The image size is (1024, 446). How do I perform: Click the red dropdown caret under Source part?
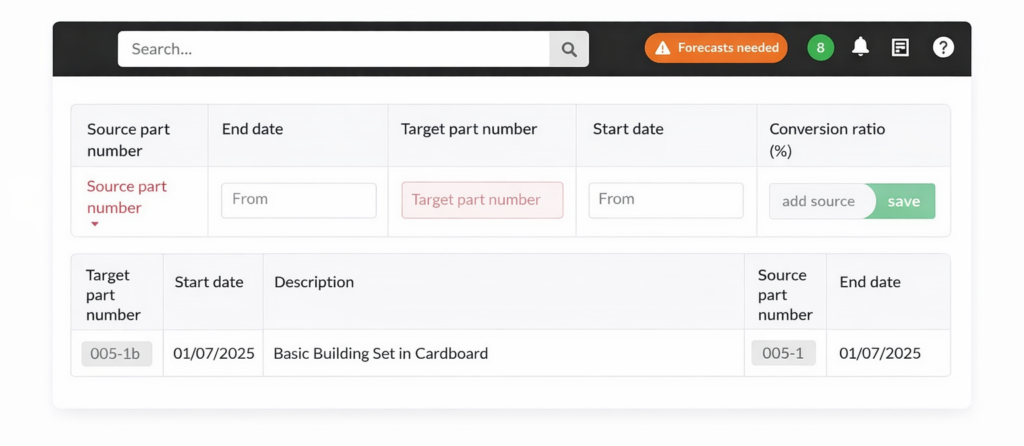[x=95, y=225]
